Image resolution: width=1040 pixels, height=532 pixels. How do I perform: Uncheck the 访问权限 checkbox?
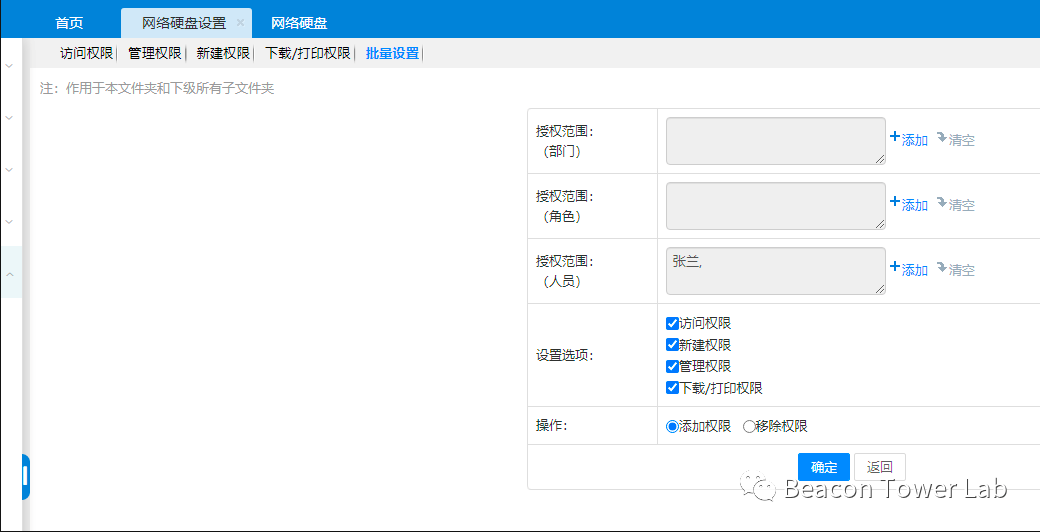point(672,324)
